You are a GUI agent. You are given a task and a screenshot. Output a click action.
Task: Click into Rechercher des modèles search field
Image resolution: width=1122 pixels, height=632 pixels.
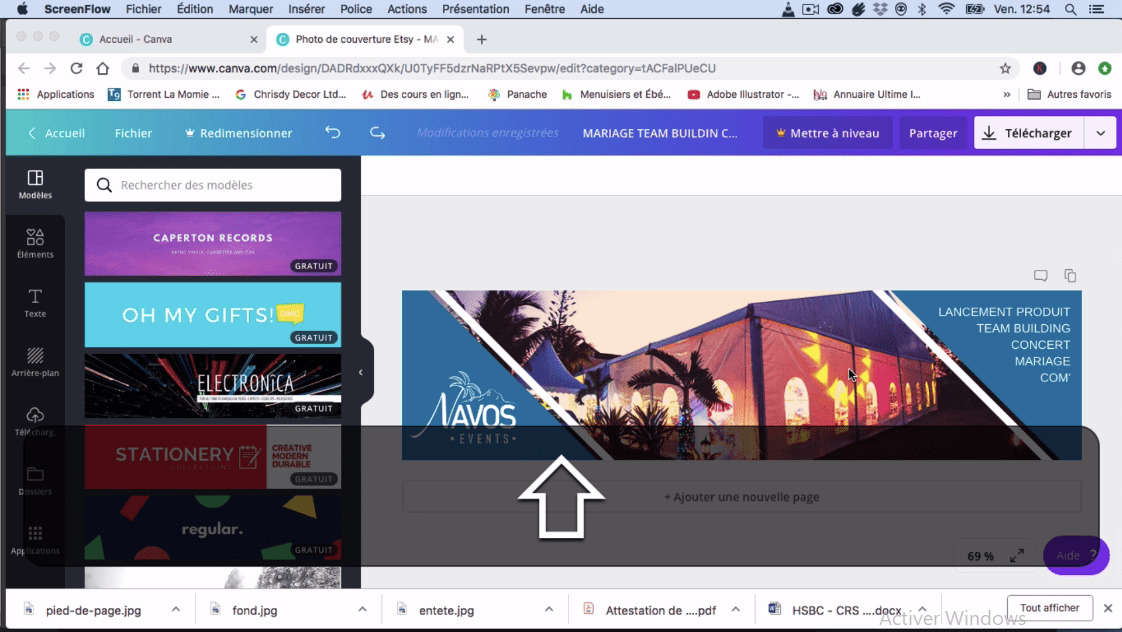[x=213, y=185]
